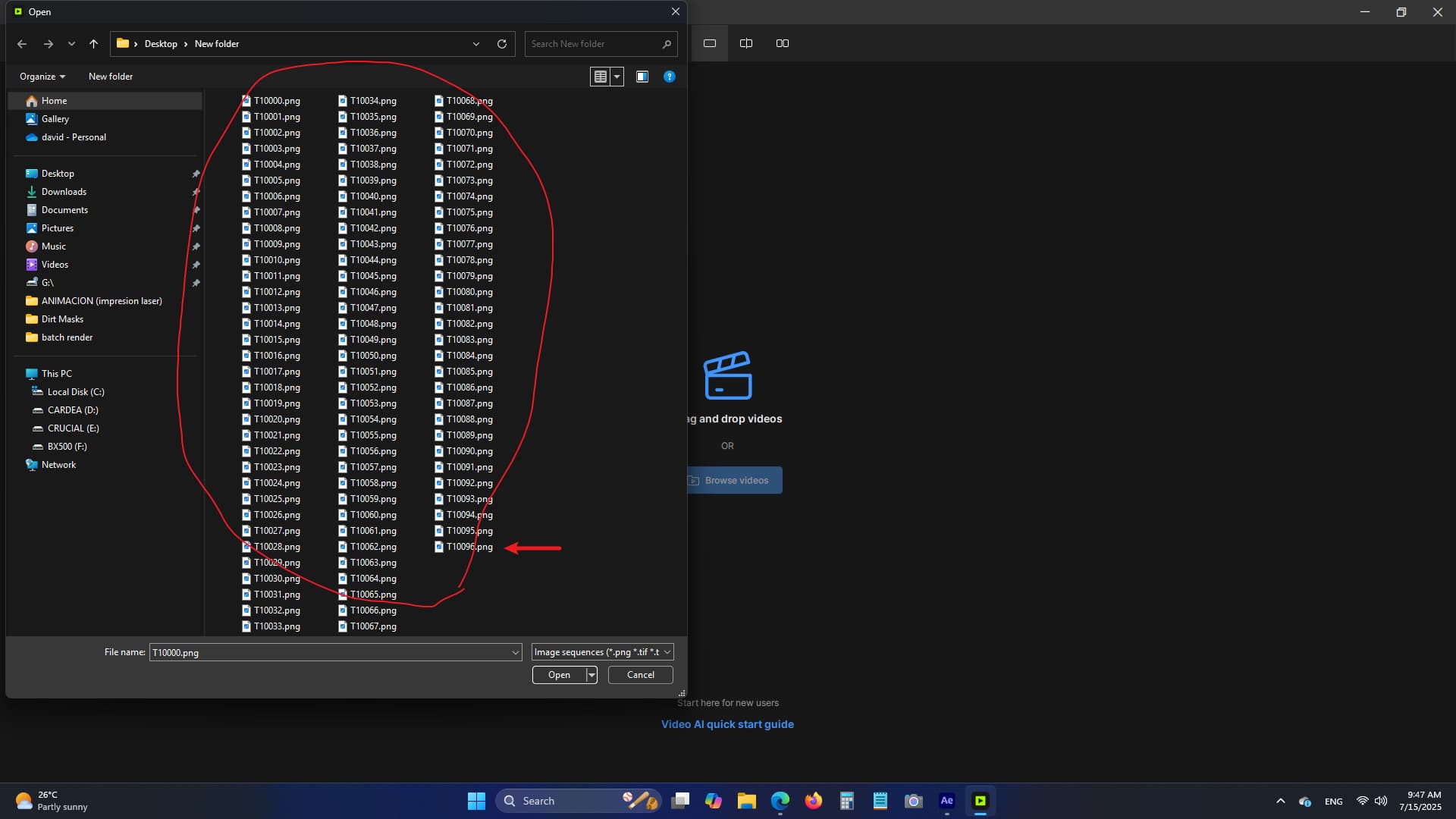Switch to split view layout icon
Viewport: 1456px width, 819px height.
coord(746,43)
